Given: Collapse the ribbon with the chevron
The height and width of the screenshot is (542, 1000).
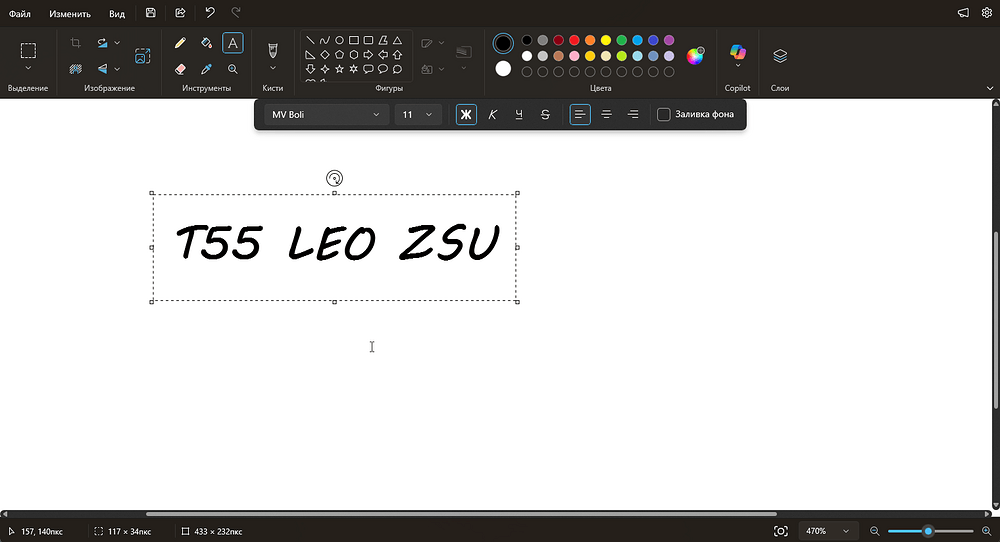Looking at the screenshot, I should coord(990,88).
